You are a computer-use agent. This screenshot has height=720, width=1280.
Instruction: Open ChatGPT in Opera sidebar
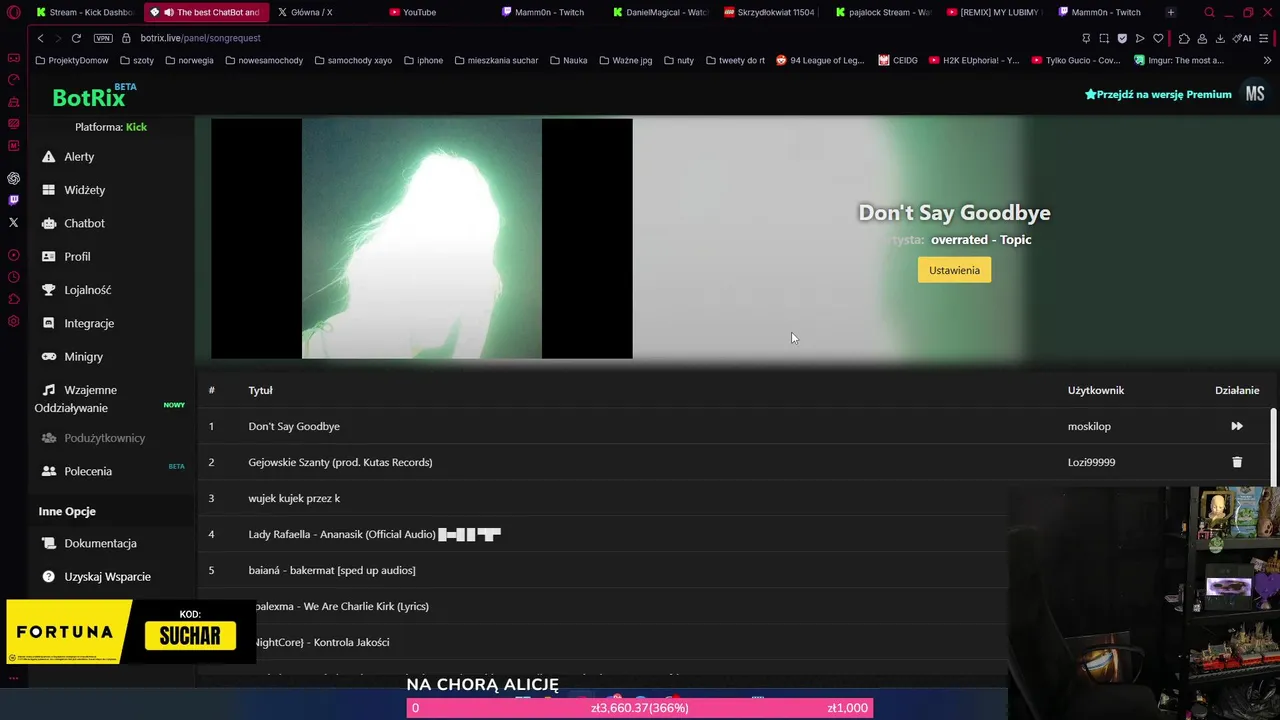point(13,178)
